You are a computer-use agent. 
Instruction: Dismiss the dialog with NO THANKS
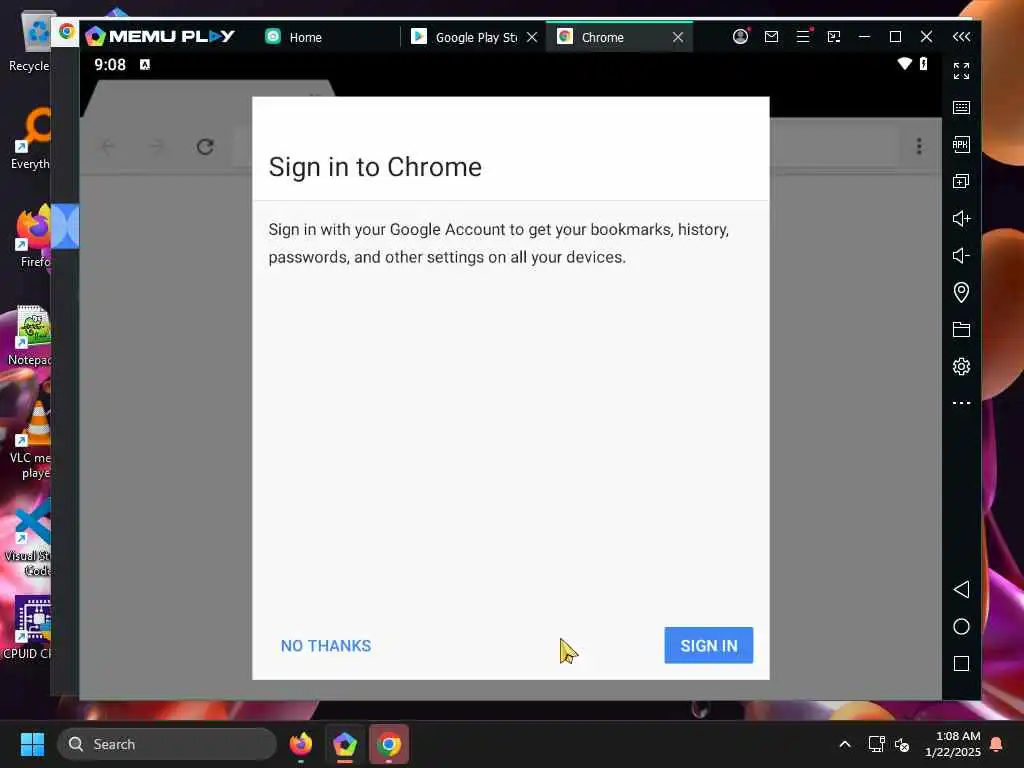click(326, 646)
